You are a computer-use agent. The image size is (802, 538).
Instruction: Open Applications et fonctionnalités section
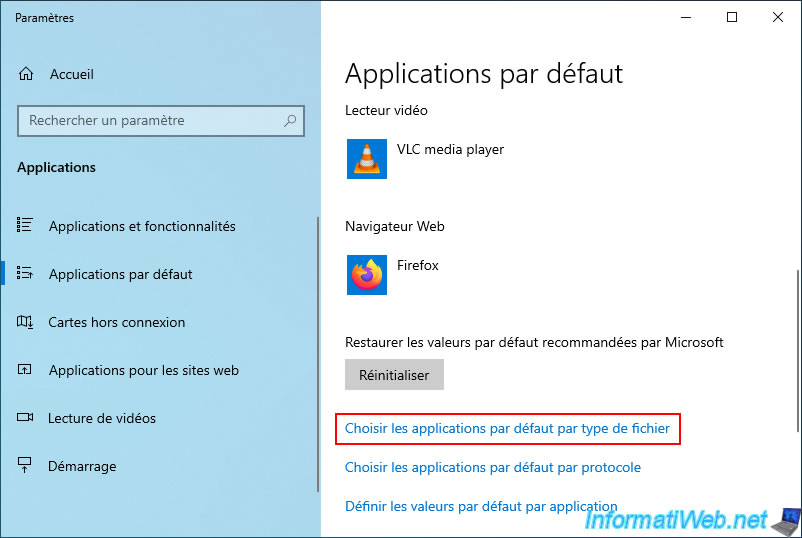click(142, 226)
